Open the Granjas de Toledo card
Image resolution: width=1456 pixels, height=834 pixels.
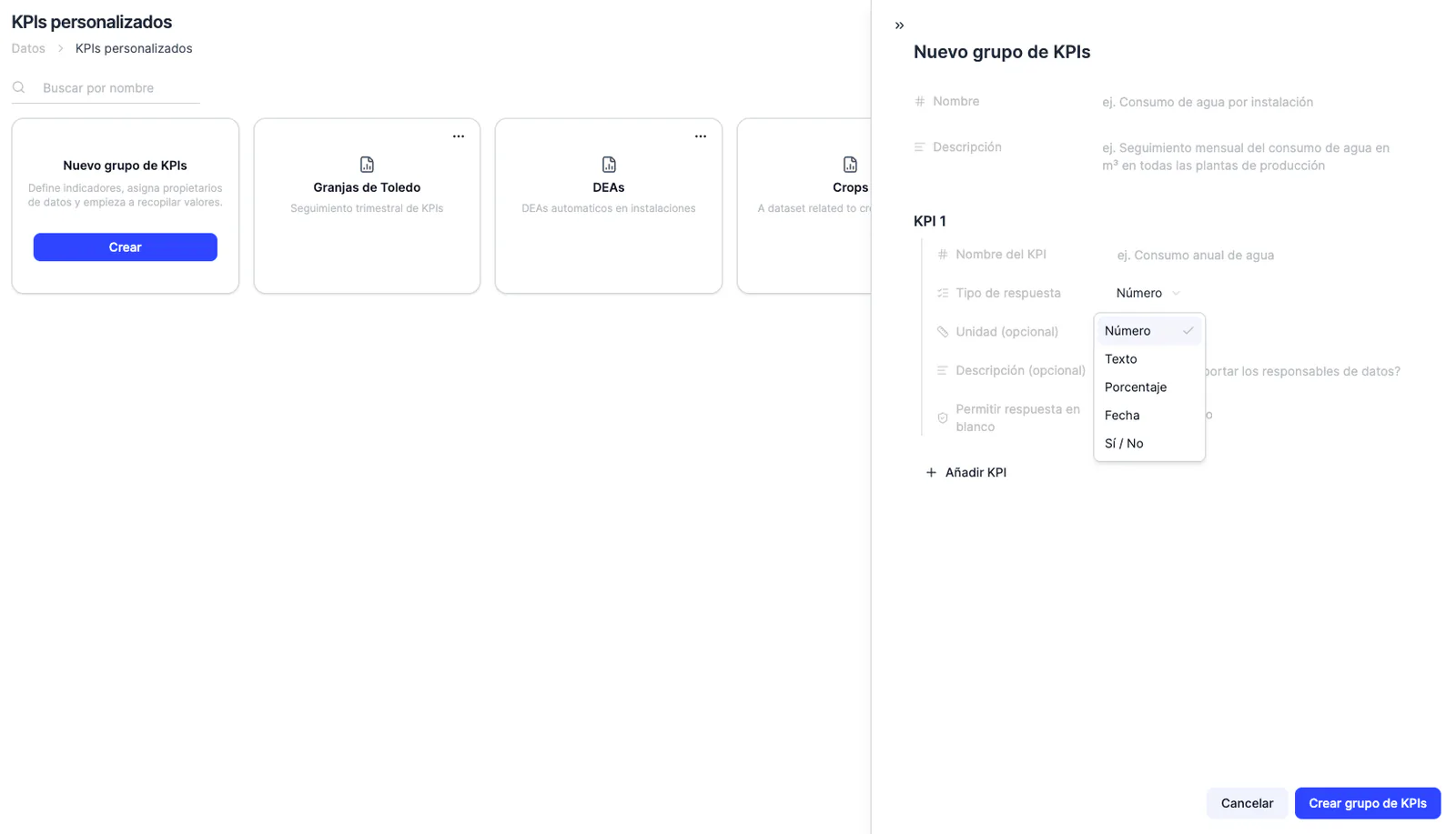[x=367, y=206]
